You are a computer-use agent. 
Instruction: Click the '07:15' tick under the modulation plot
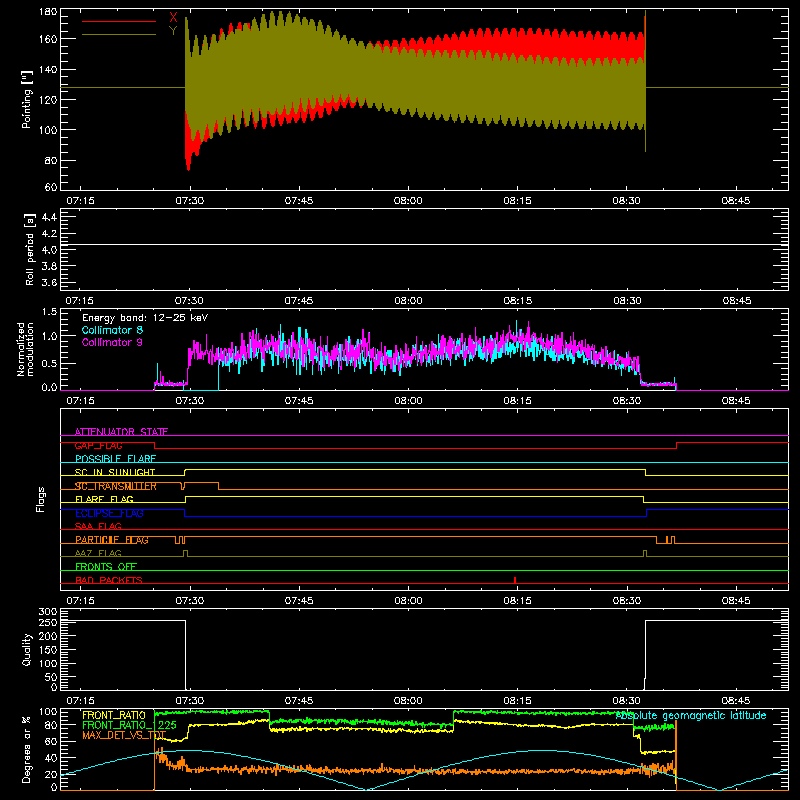[80, 401]
